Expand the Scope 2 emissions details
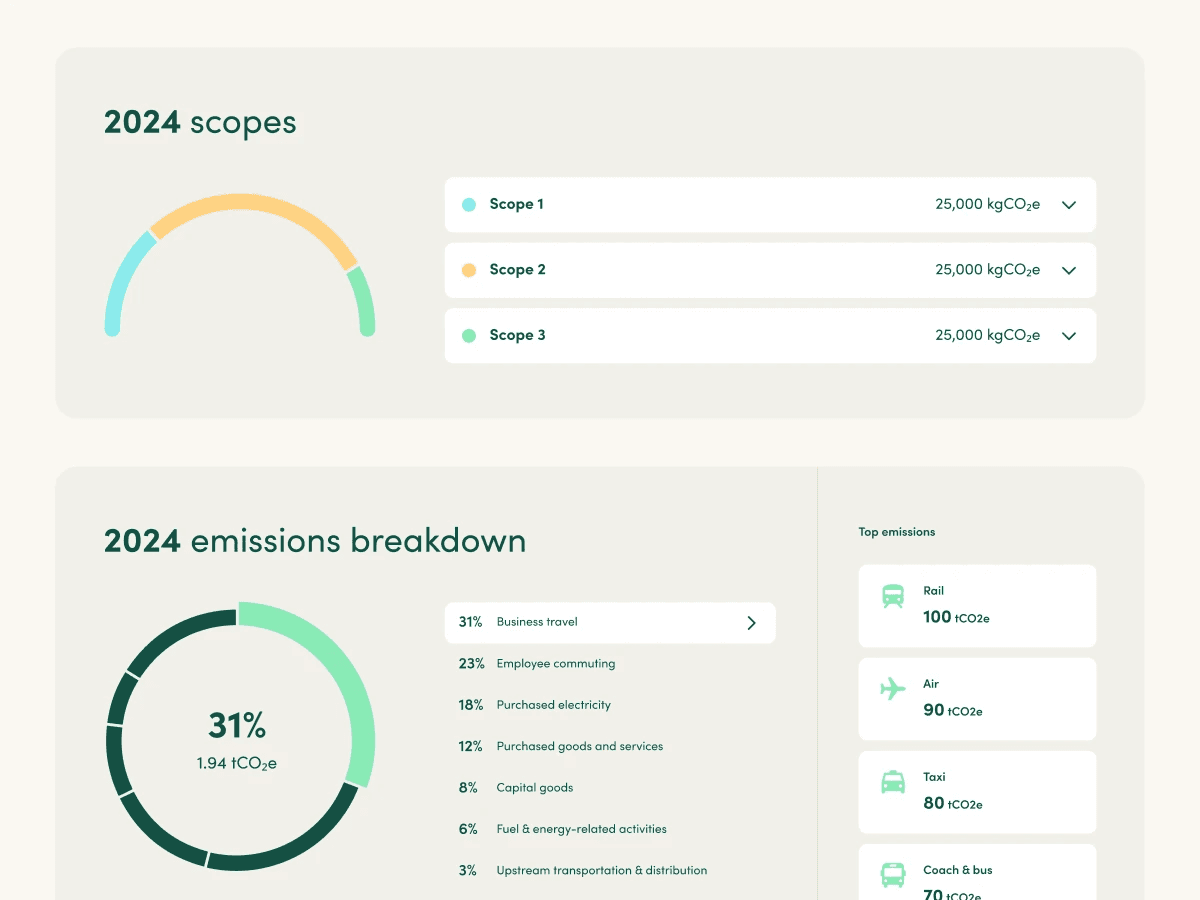Screen dimensions: 1200x900 pyautogui.click(x=1068, y=270)
